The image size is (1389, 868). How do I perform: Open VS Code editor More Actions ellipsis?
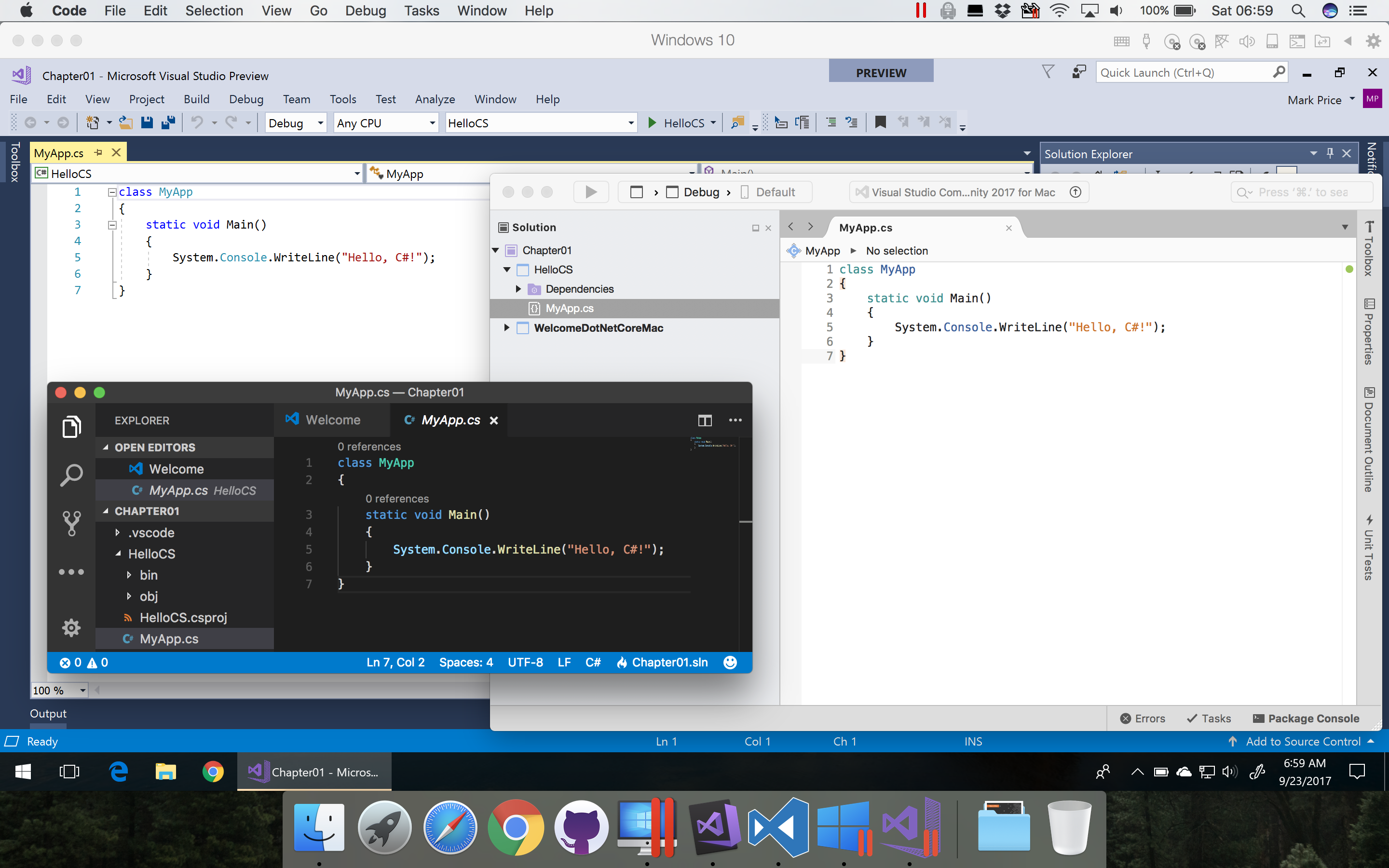735,420
